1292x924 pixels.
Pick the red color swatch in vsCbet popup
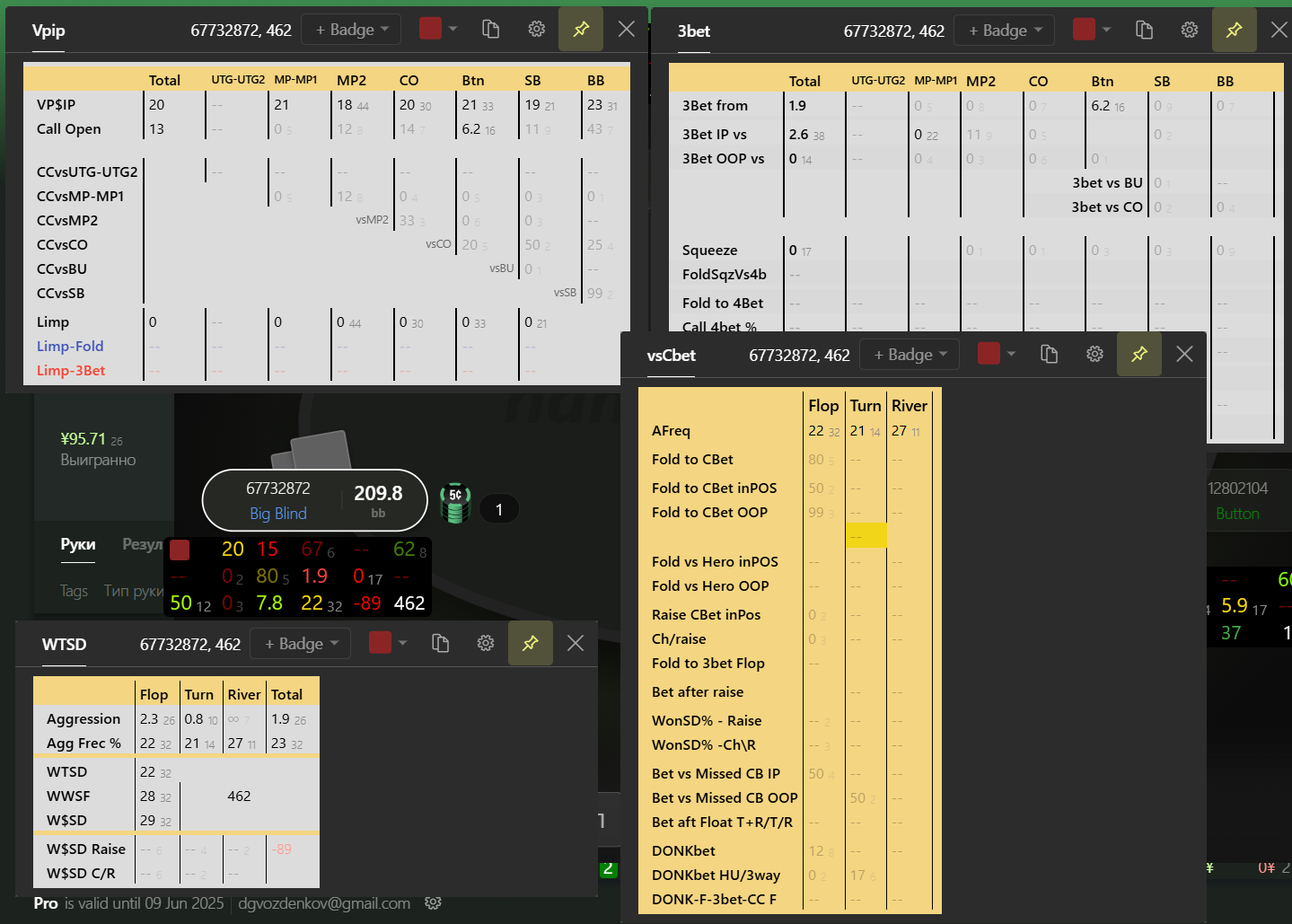(989, 354)
